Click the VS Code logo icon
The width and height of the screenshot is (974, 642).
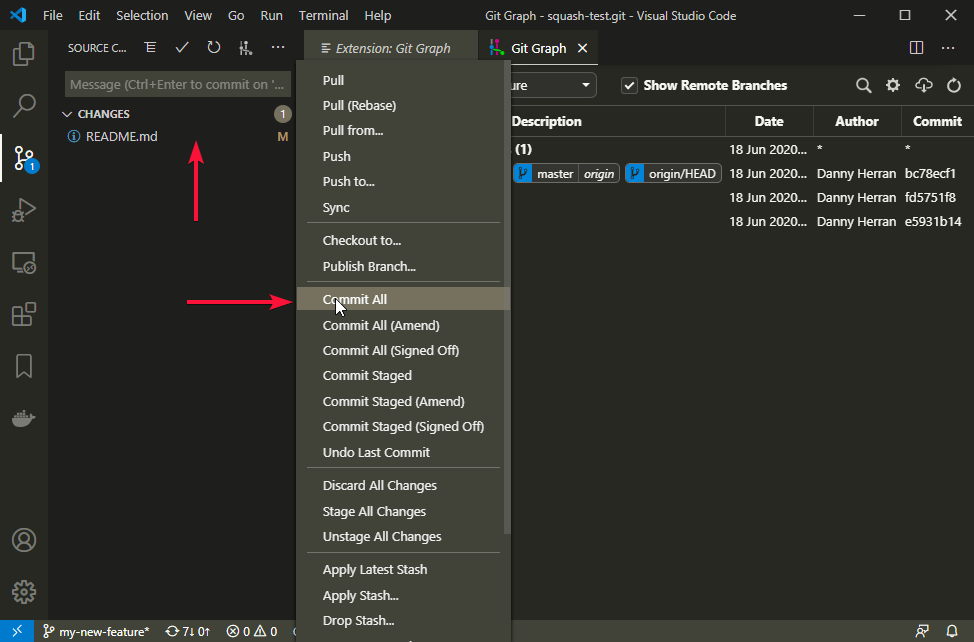[x=18, y=15]
